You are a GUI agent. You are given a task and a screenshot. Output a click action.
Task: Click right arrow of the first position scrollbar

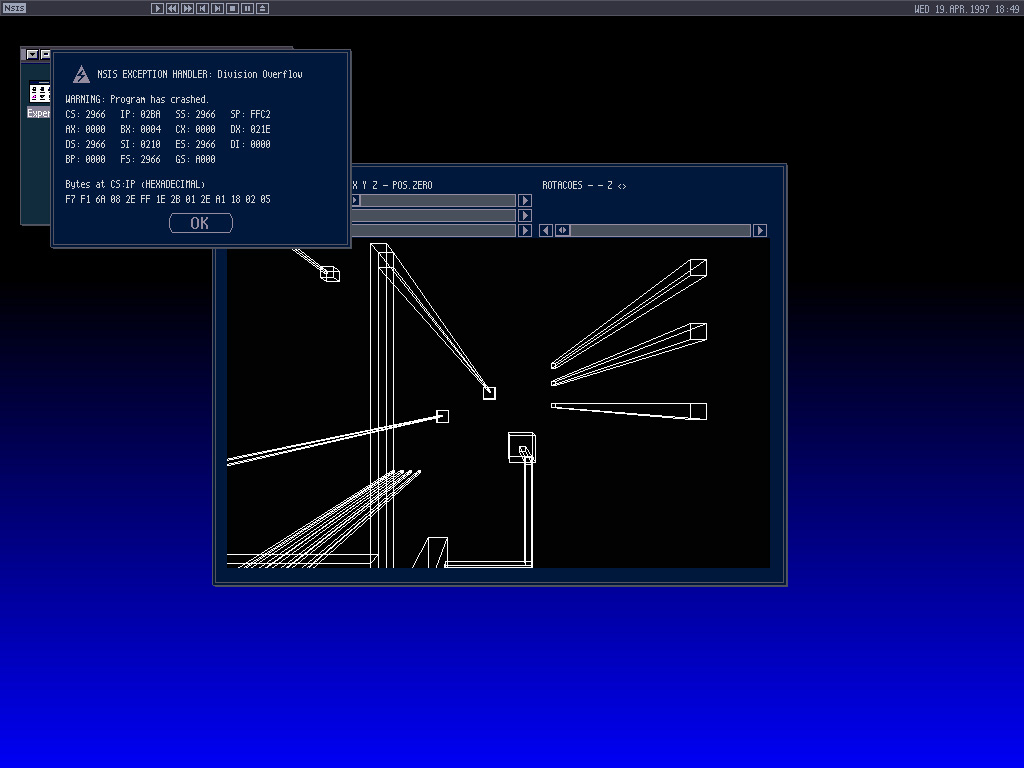(x=525, y=200)
